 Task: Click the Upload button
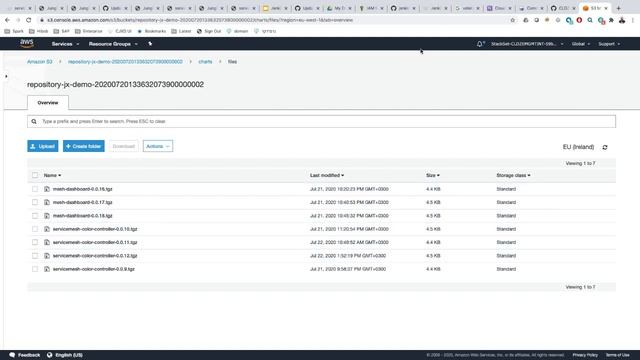pos(43,146)
